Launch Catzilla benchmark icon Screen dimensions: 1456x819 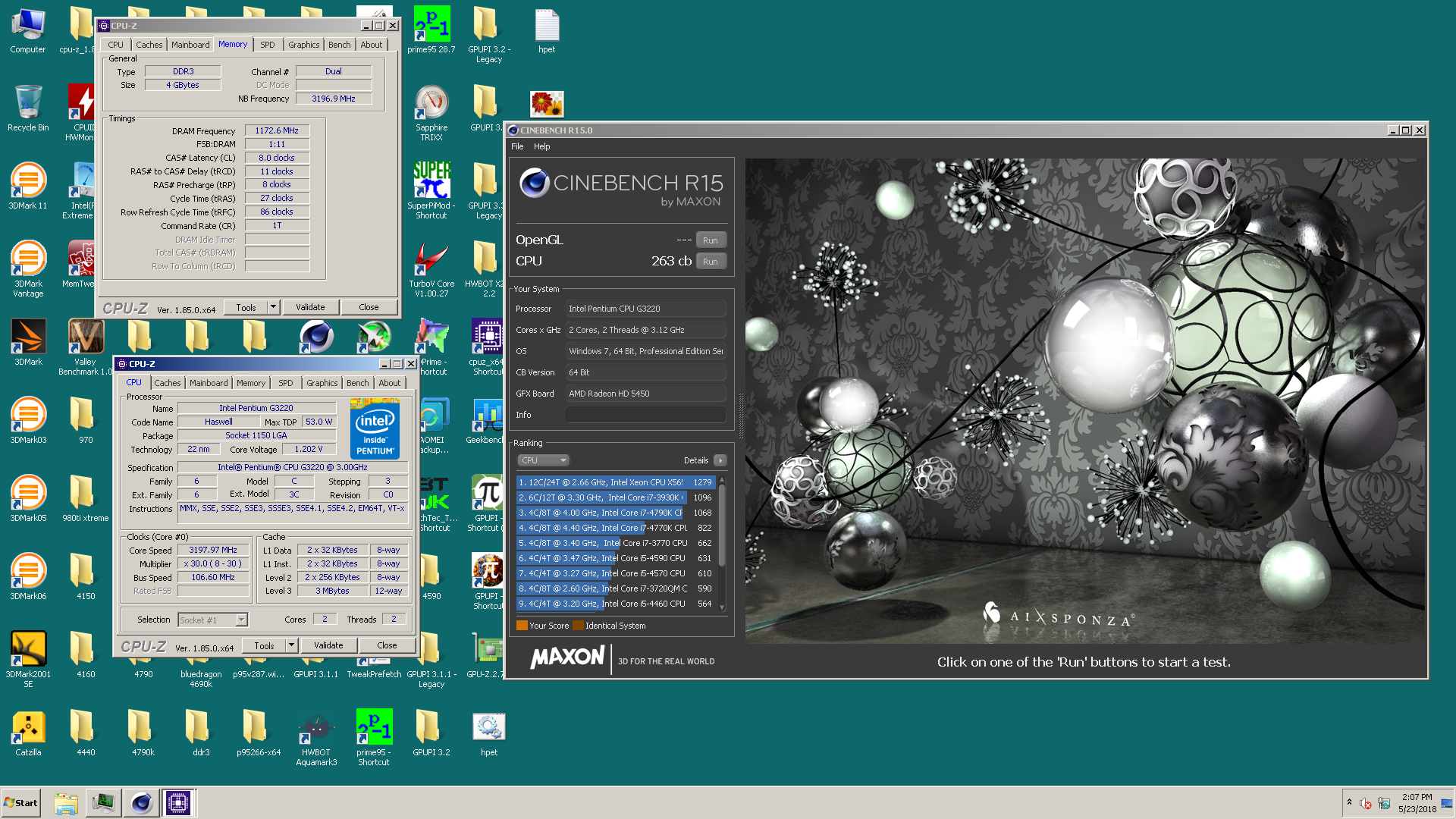pos(28,733)
